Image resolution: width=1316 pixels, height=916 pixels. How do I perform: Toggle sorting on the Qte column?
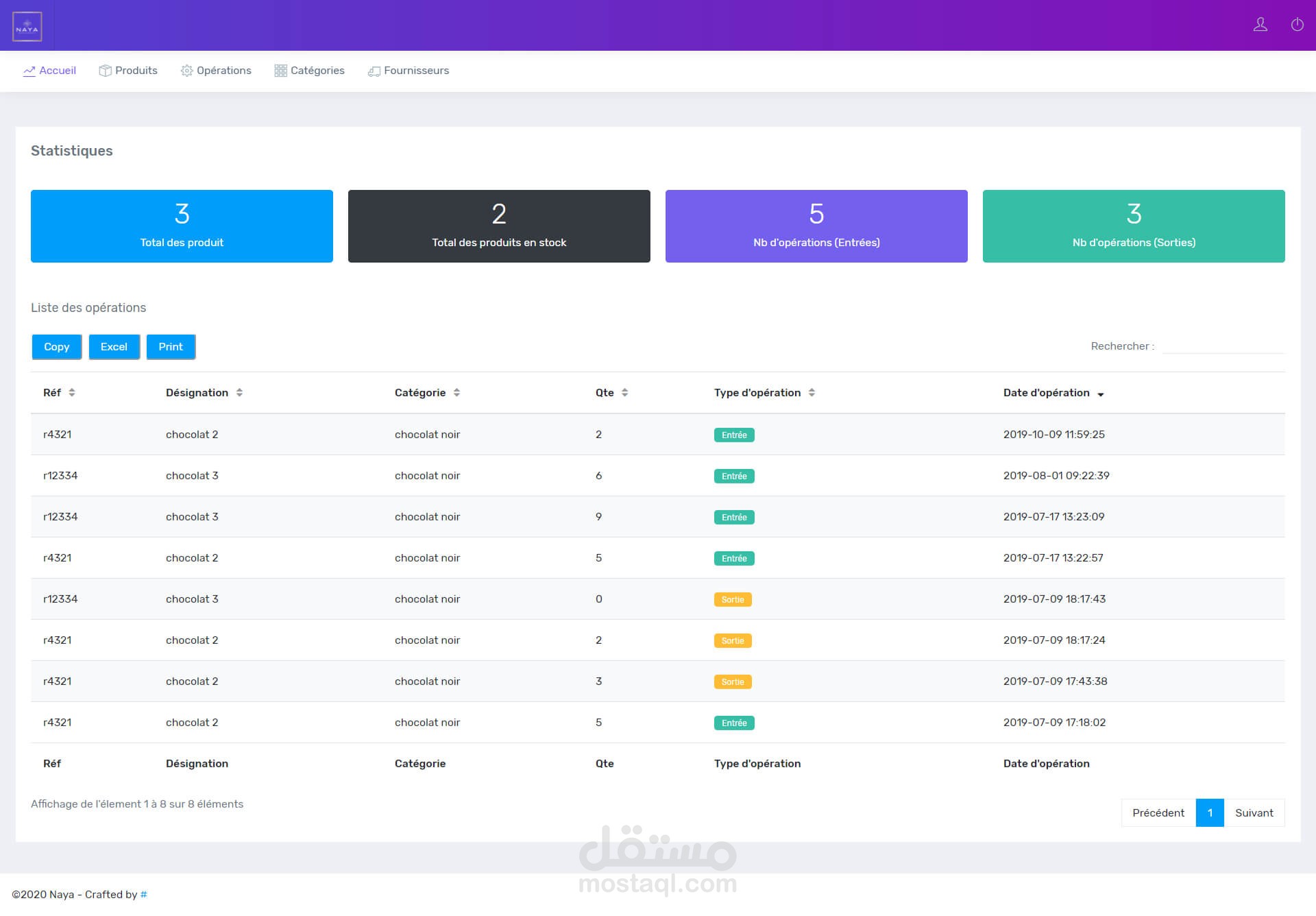[624, 393]
